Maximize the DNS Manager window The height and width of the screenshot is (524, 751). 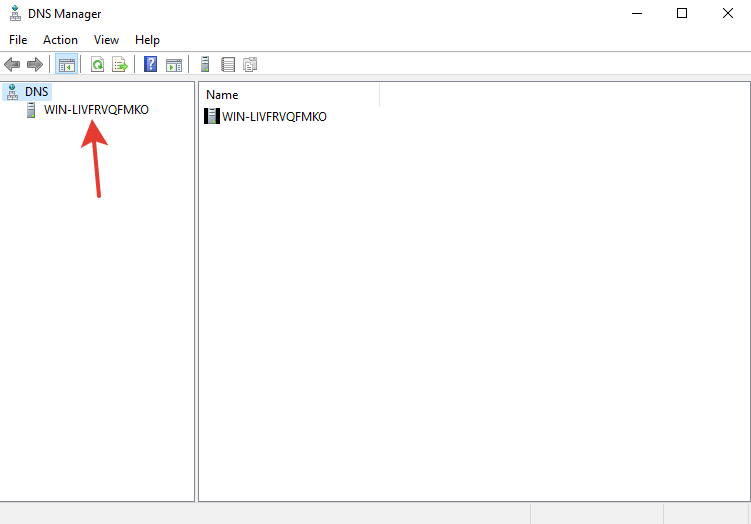coord(682,13)
